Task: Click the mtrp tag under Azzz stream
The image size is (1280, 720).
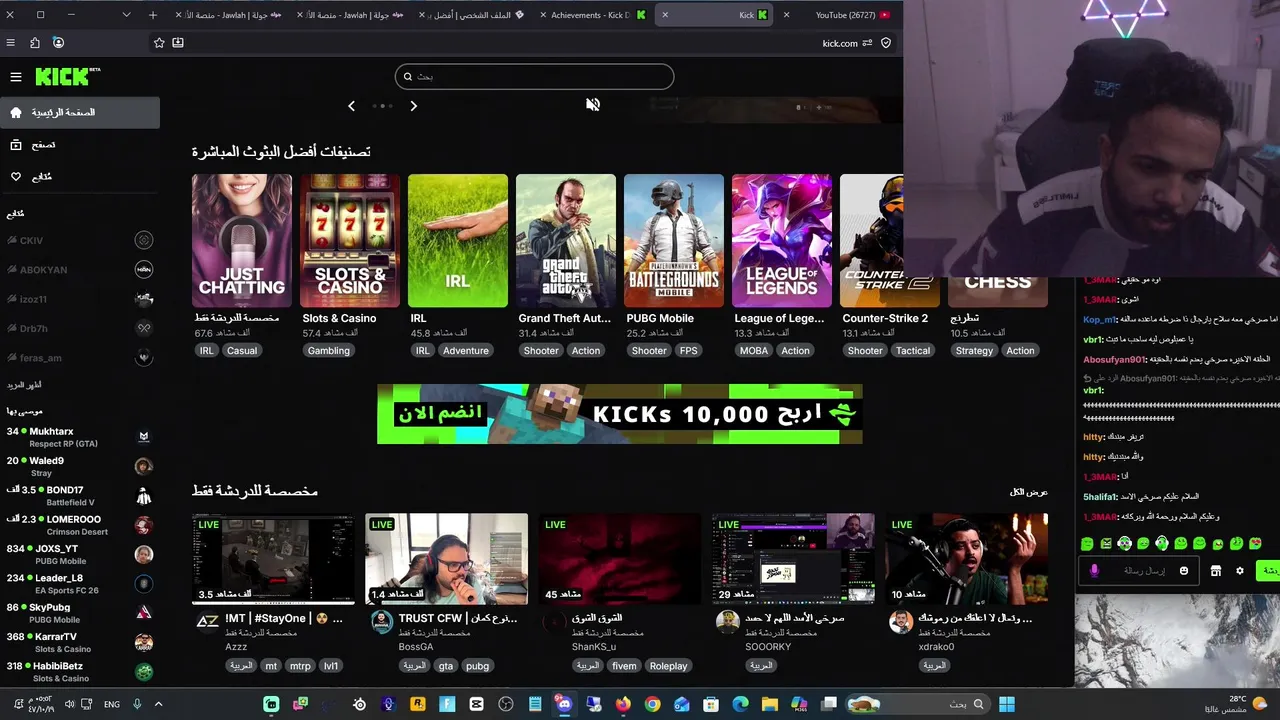Action: (300, 666)
